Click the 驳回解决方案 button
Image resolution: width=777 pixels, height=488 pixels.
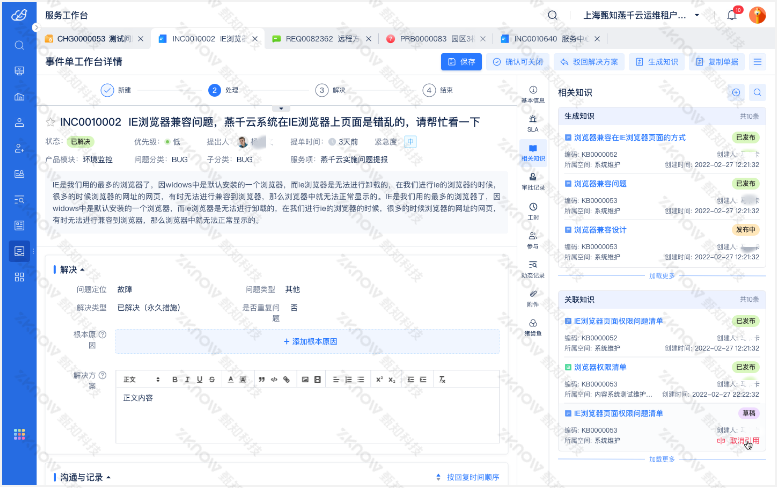(589, 62)
